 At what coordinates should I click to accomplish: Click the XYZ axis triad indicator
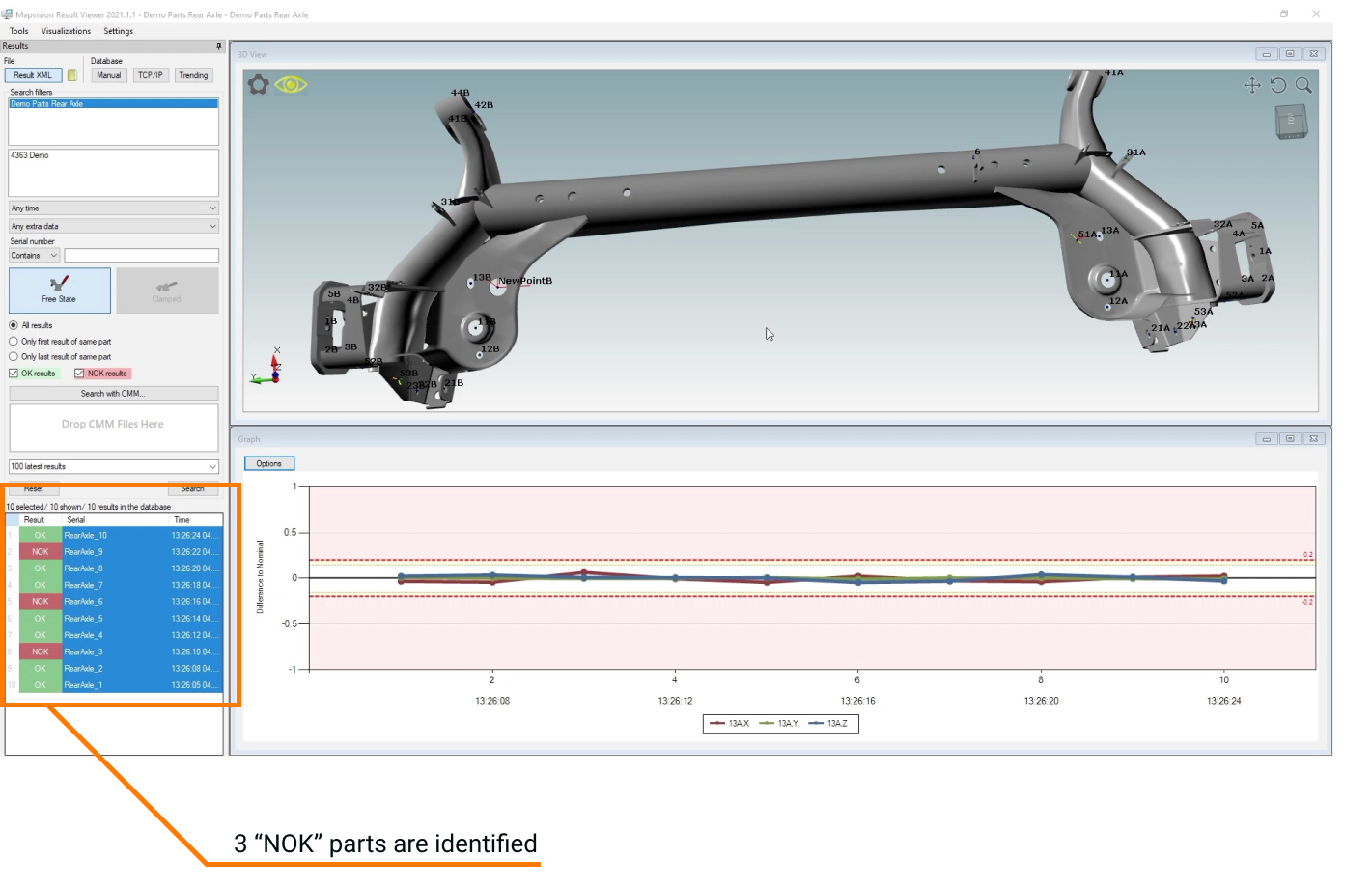[x=266, y=368]
